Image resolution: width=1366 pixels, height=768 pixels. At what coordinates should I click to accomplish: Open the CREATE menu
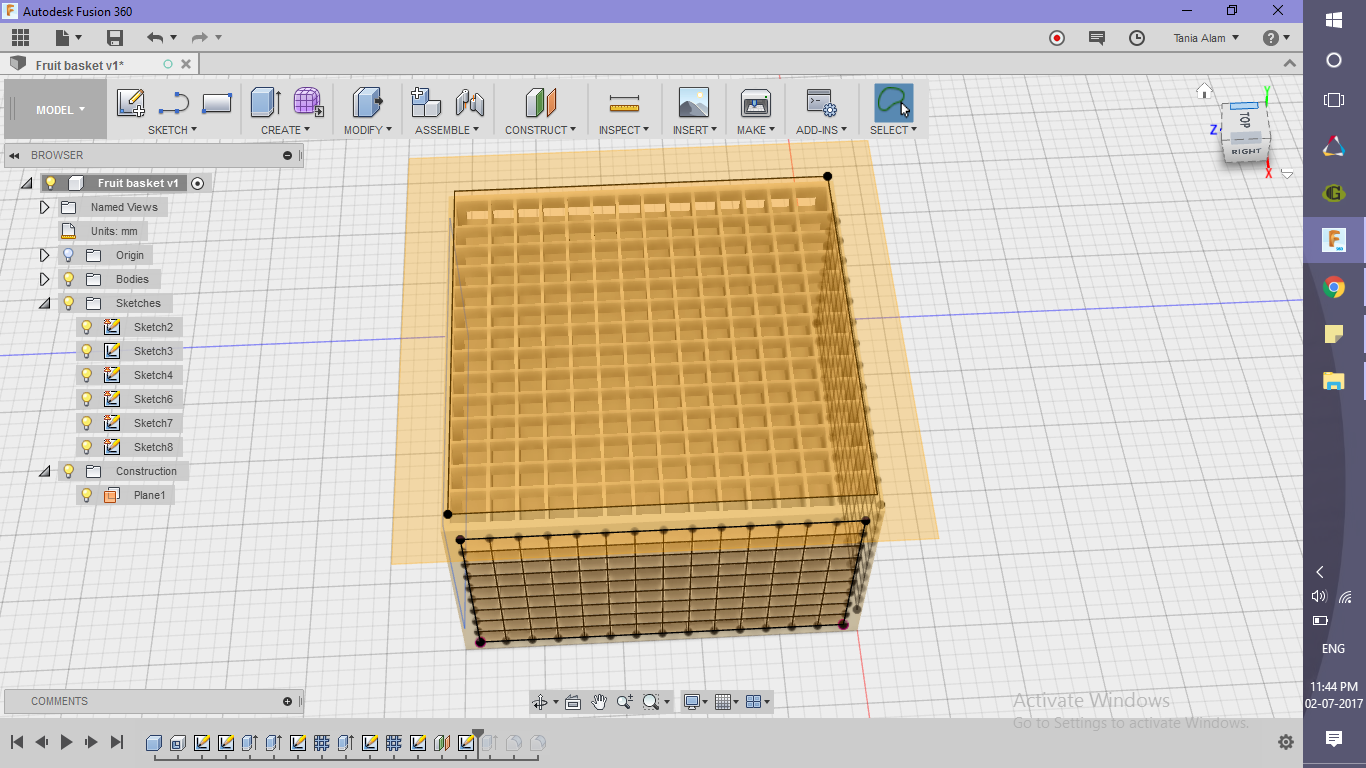tap(286, 130)
